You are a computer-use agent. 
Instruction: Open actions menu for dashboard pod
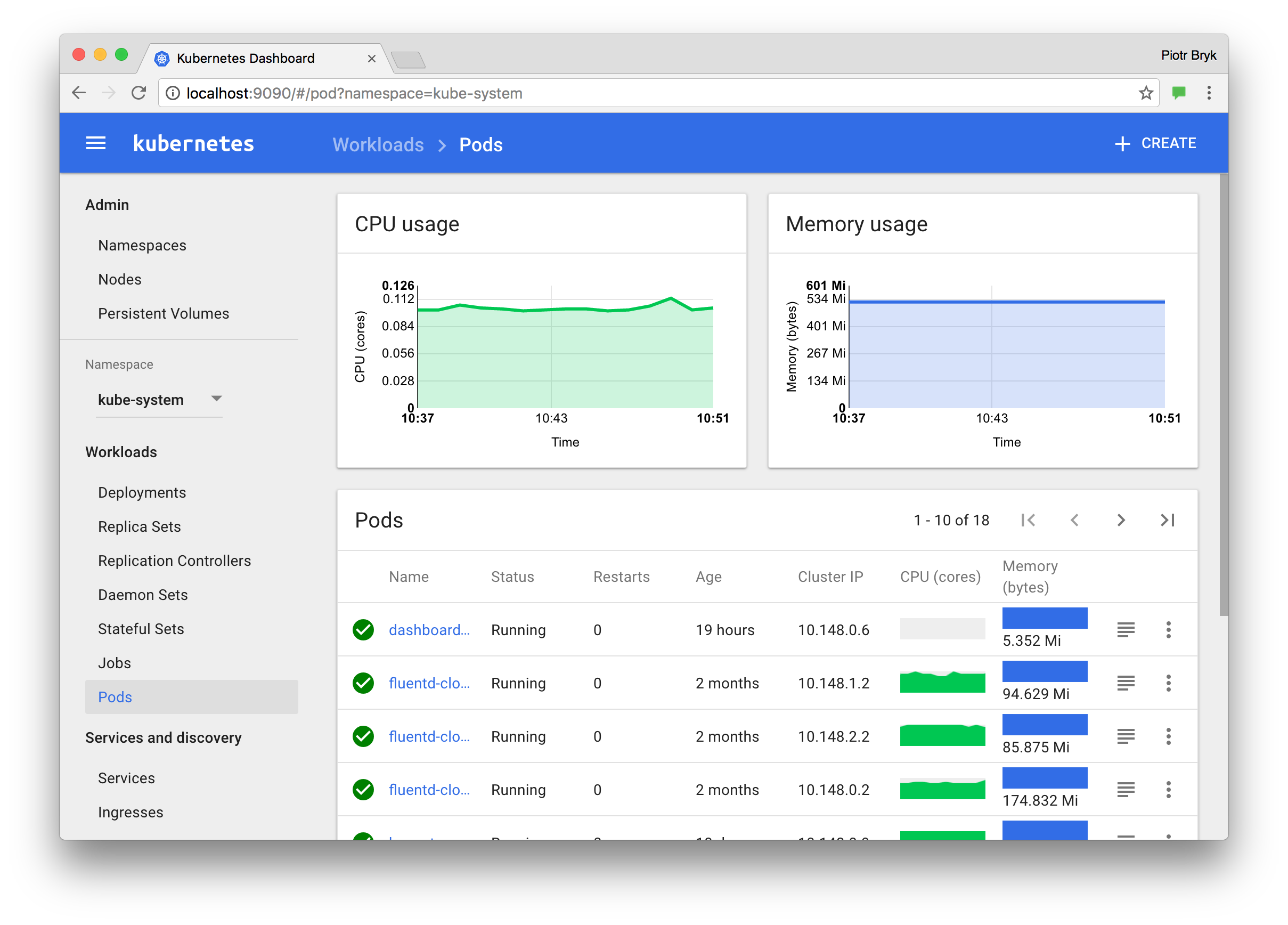click(x=1168, y=630)
